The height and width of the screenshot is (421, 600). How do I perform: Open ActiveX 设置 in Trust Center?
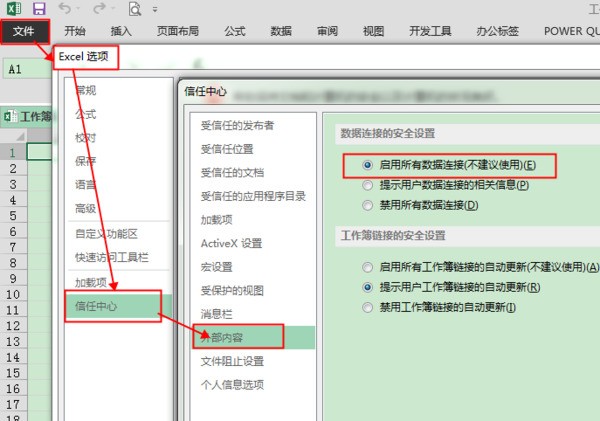[x=232, y=243]
